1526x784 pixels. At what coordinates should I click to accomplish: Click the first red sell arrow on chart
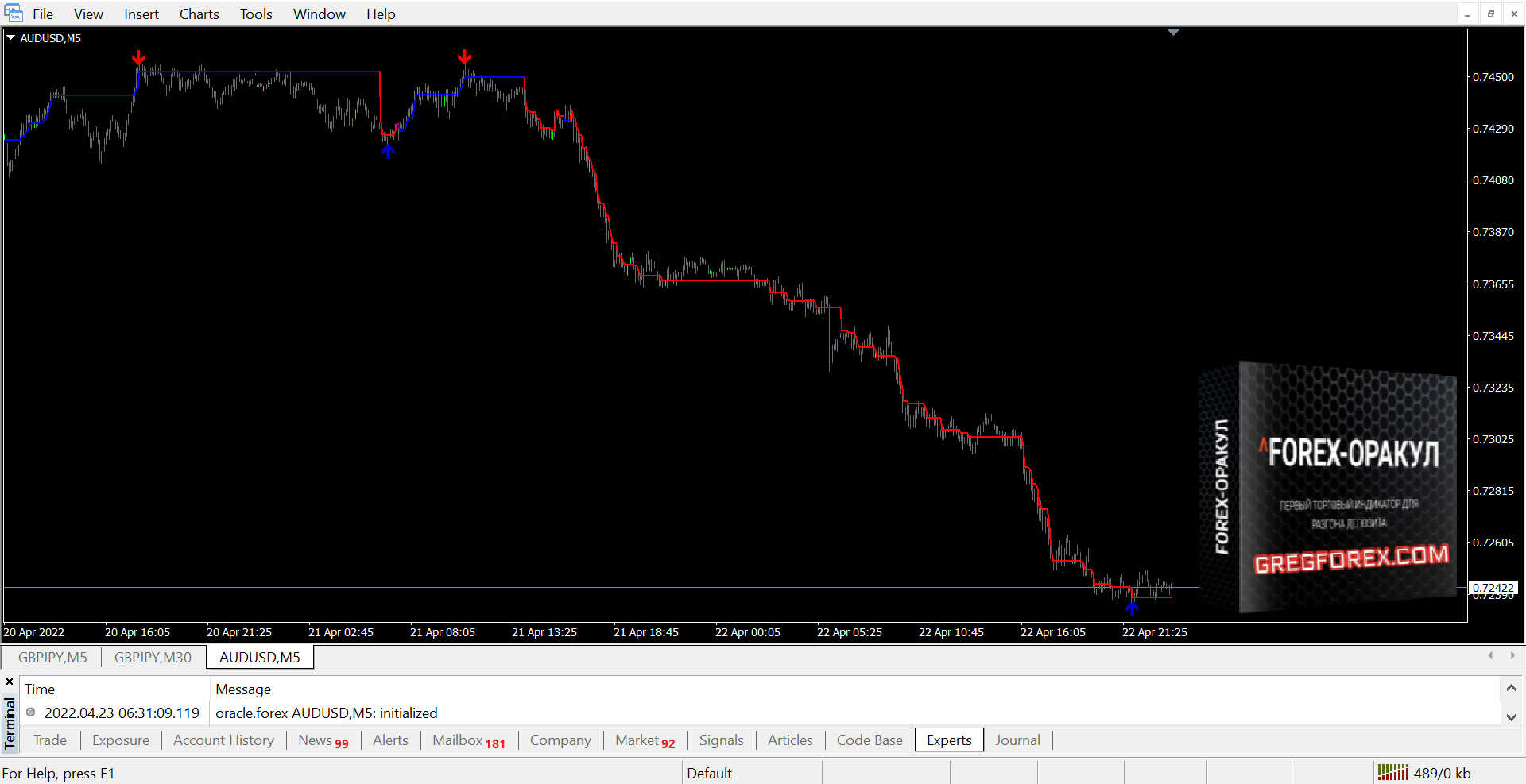(x=138, y=58)
